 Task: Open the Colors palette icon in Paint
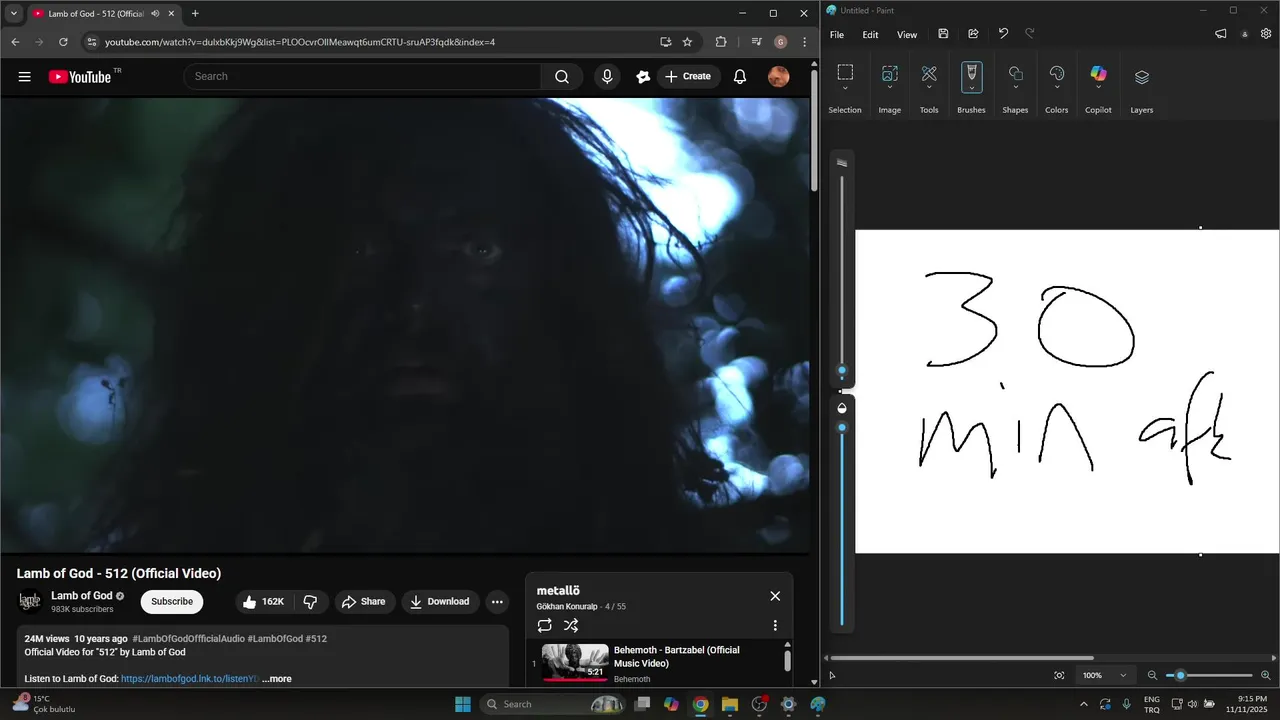pyautogui.click(x=1057, y=73)
